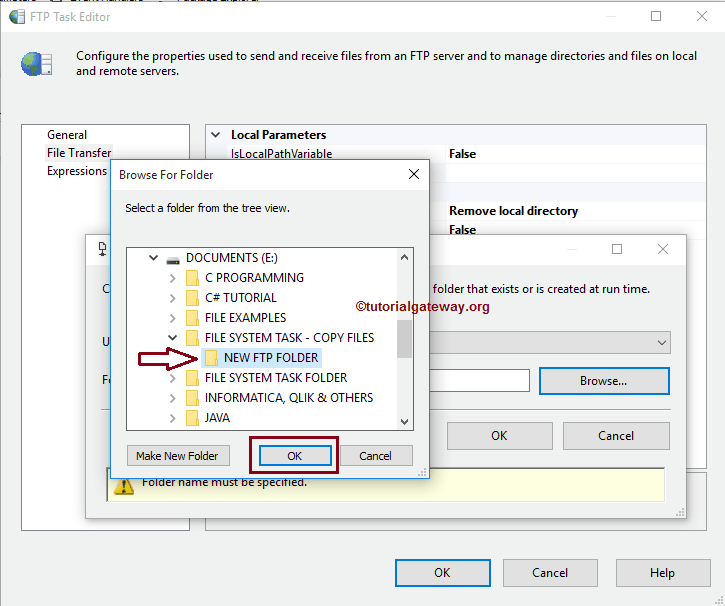725x606 pixels.
Task: Click the NEW FTP FOLDER folder icon
Action: pos(211,358)
